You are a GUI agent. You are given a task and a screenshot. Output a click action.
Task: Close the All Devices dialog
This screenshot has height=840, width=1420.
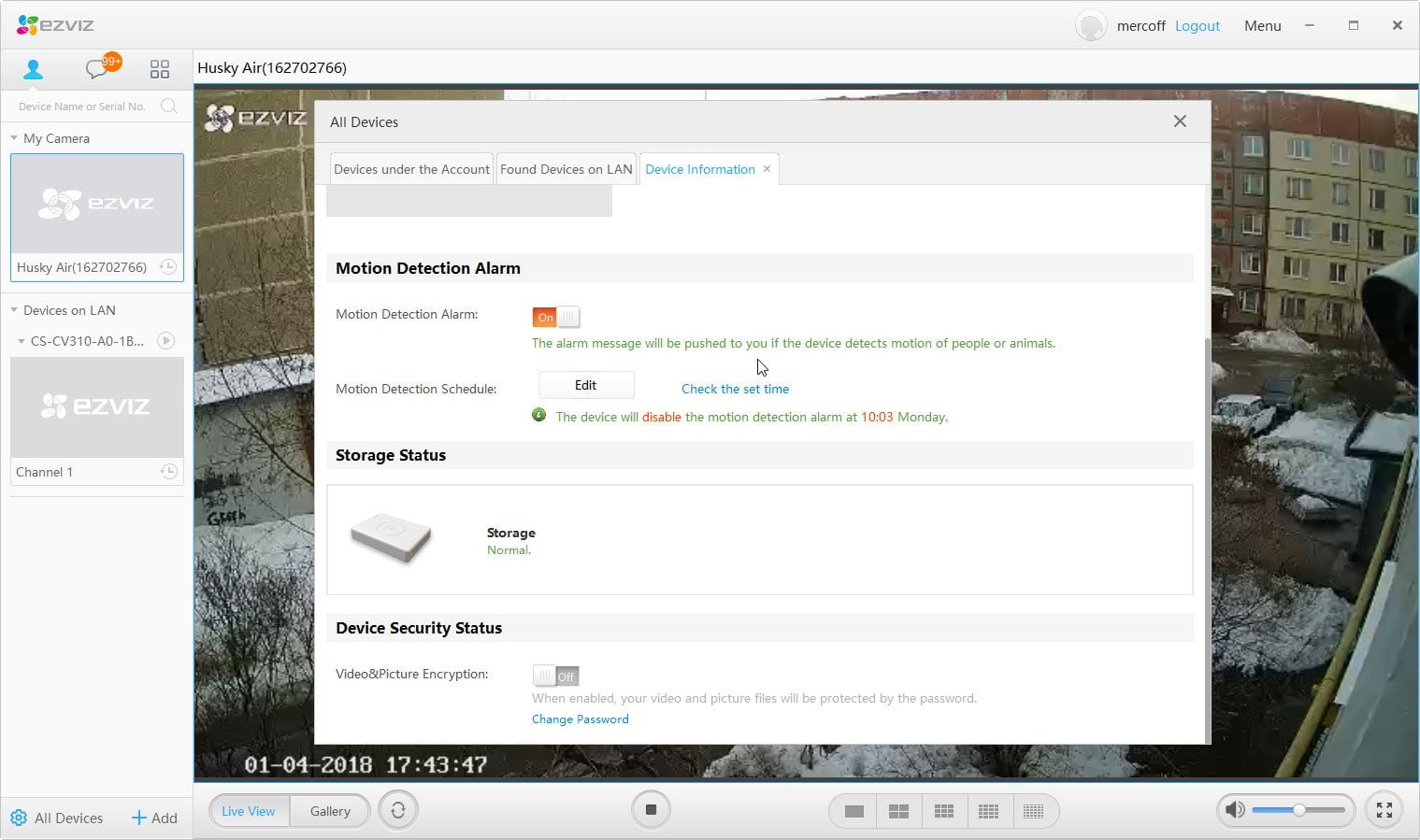(1180, 121)
